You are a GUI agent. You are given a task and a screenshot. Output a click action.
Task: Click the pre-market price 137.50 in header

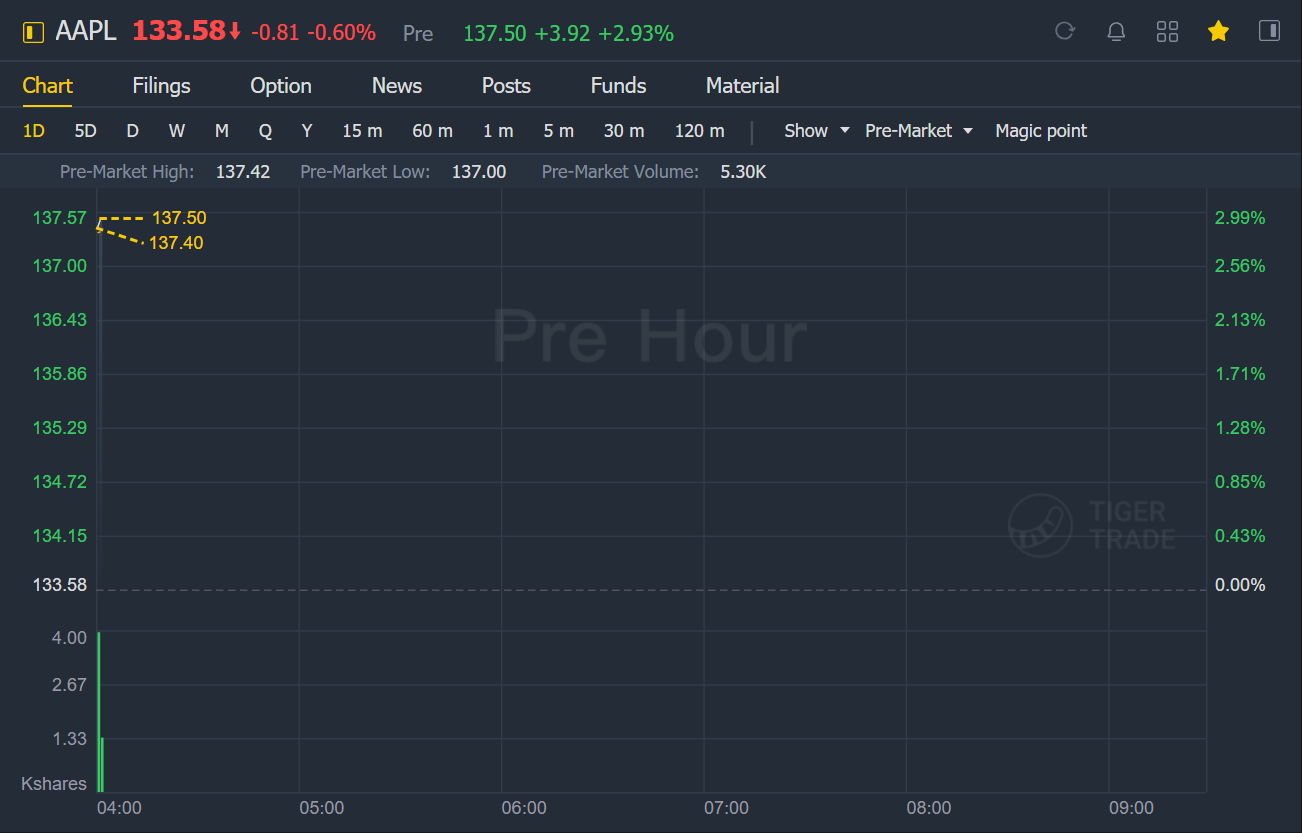click(495, 34)
